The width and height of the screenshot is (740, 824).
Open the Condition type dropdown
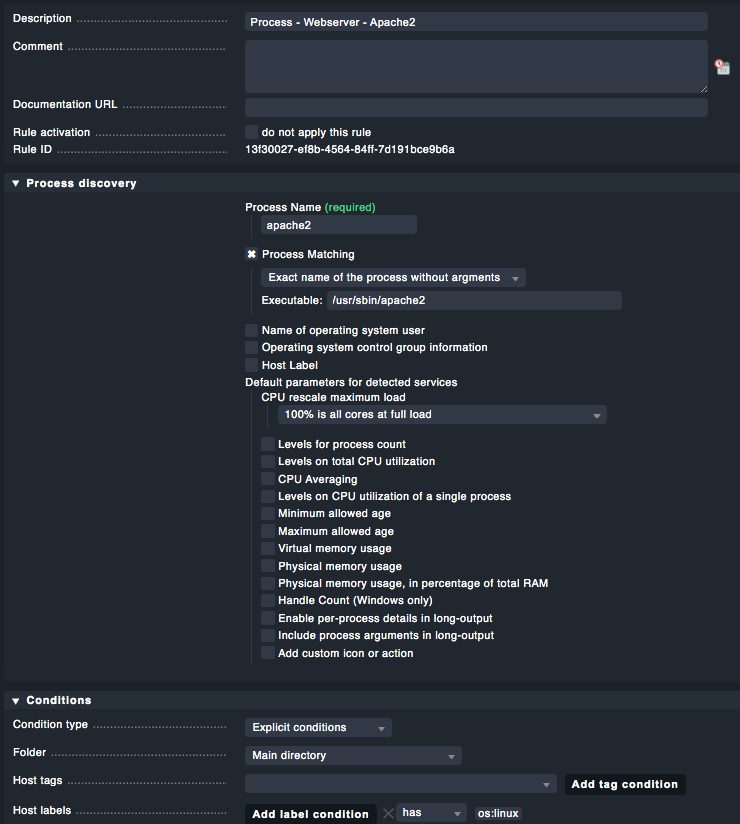318,727
